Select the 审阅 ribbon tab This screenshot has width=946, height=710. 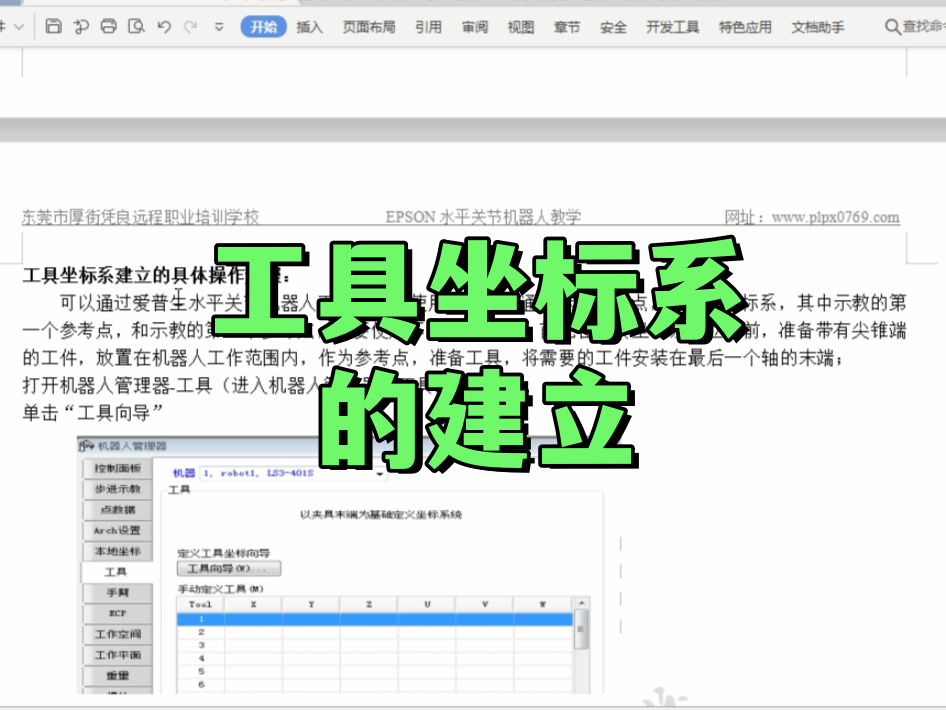(475, 27)
